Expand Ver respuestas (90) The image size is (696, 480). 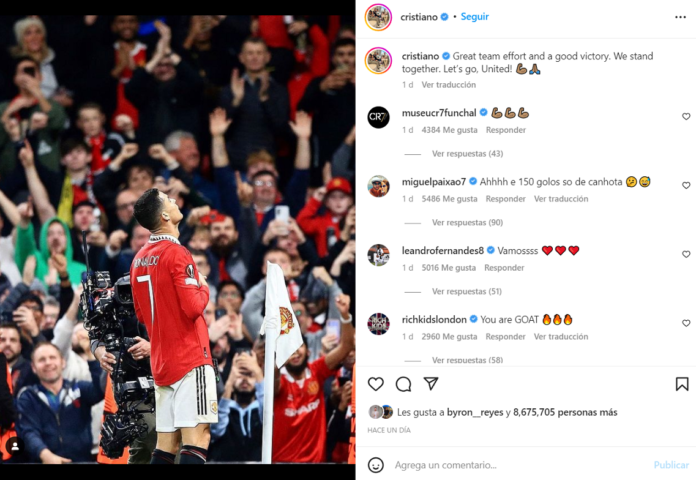[467, 222]
